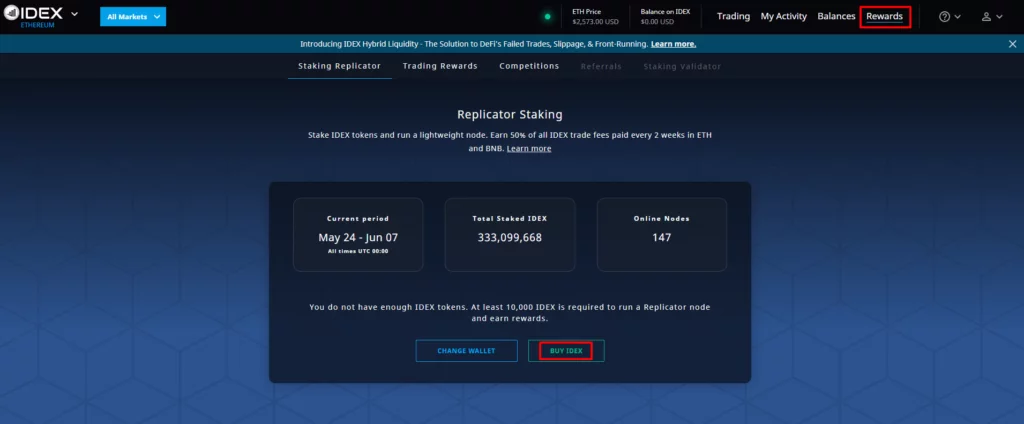Go to the Trading page

point(733,17)
